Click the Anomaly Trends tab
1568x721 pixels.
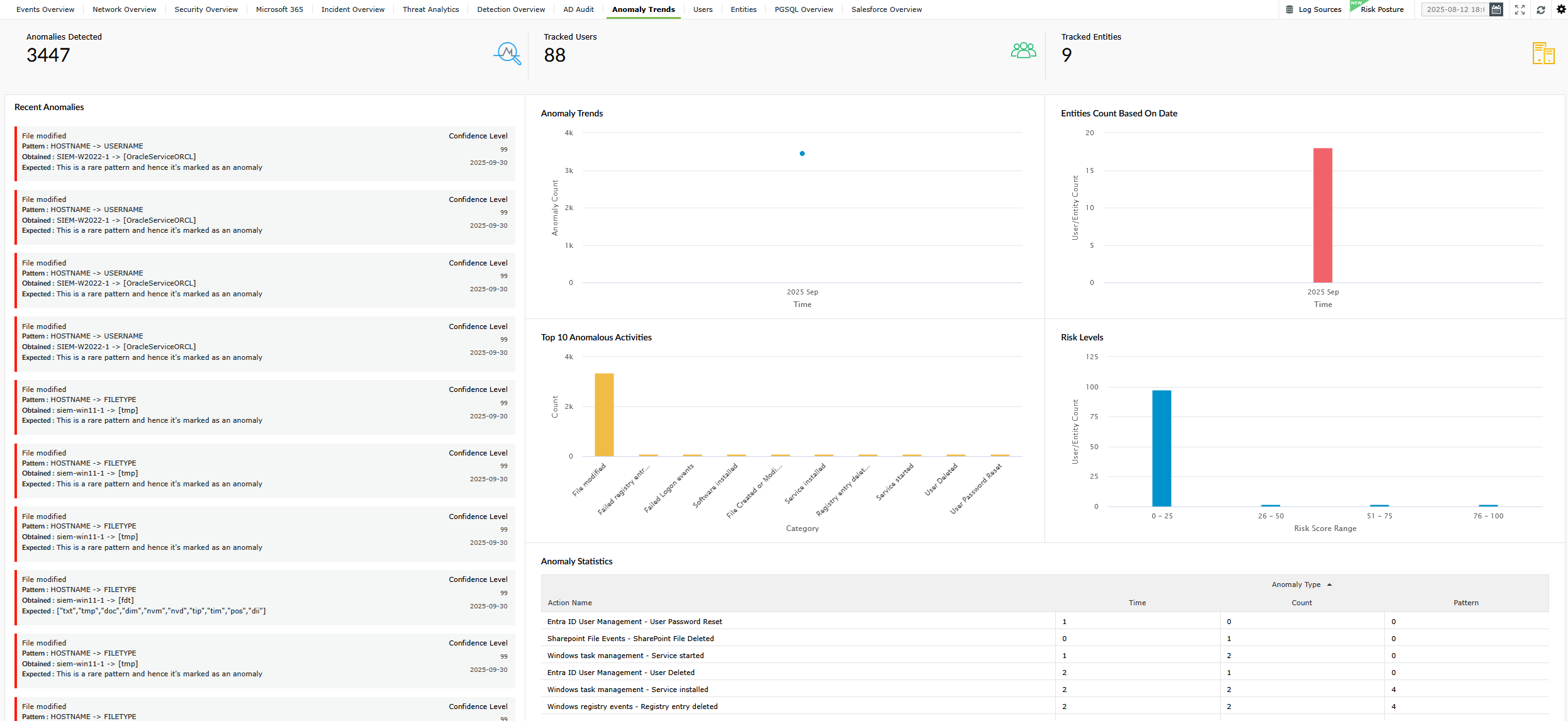point(644,9)
